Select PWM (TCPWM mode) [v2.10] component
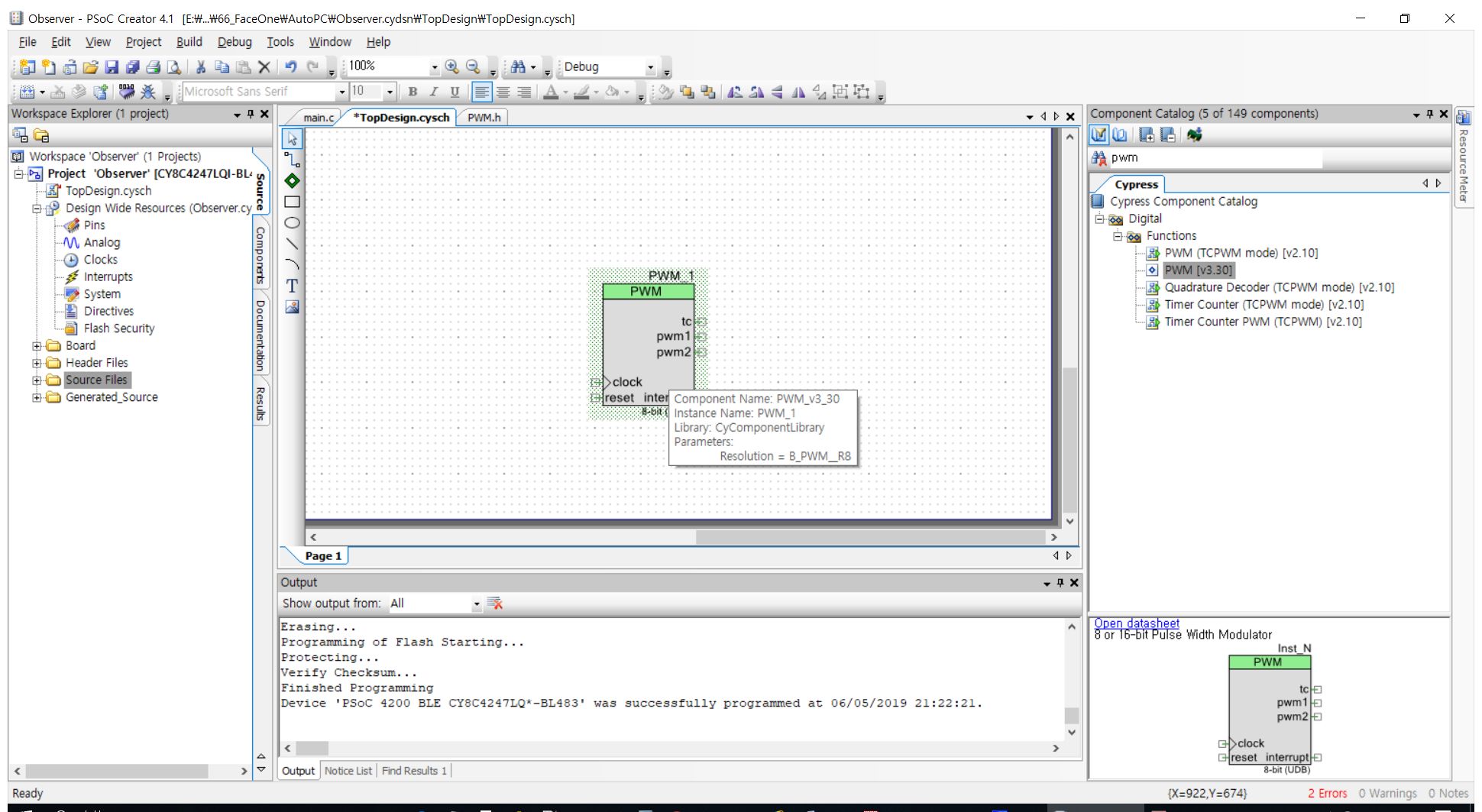 click(1241, 253)
